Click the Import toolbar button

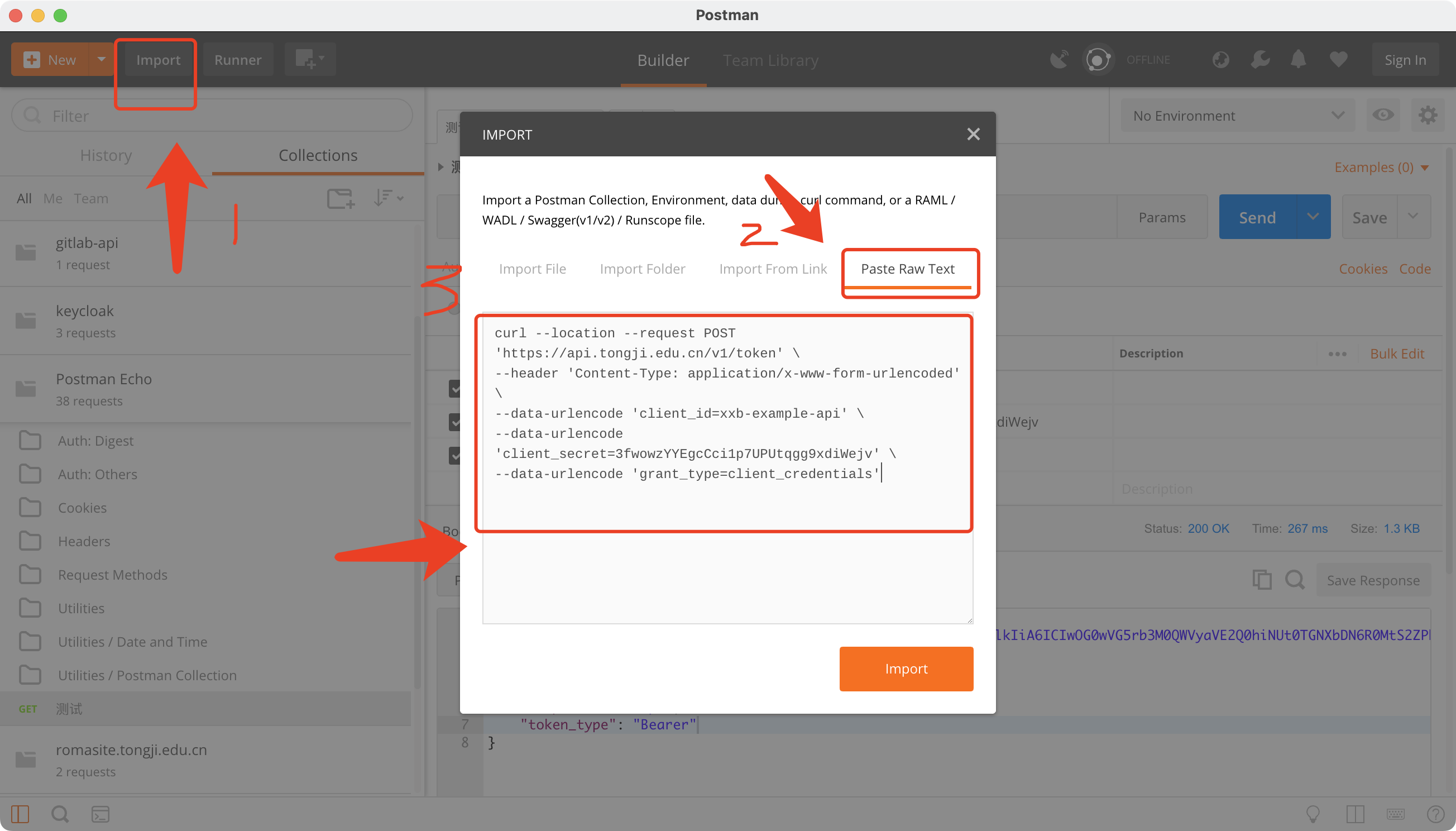(158, 59)
